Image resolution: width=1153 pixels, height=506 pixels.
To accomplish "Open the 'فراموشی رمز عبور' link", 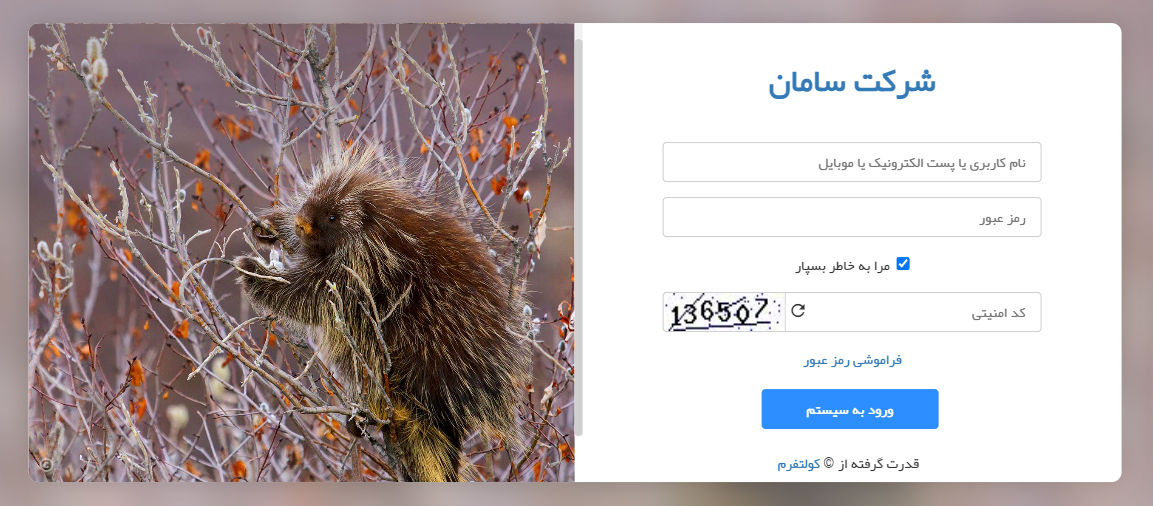I will pyautogui.click(x=852, y=360).
